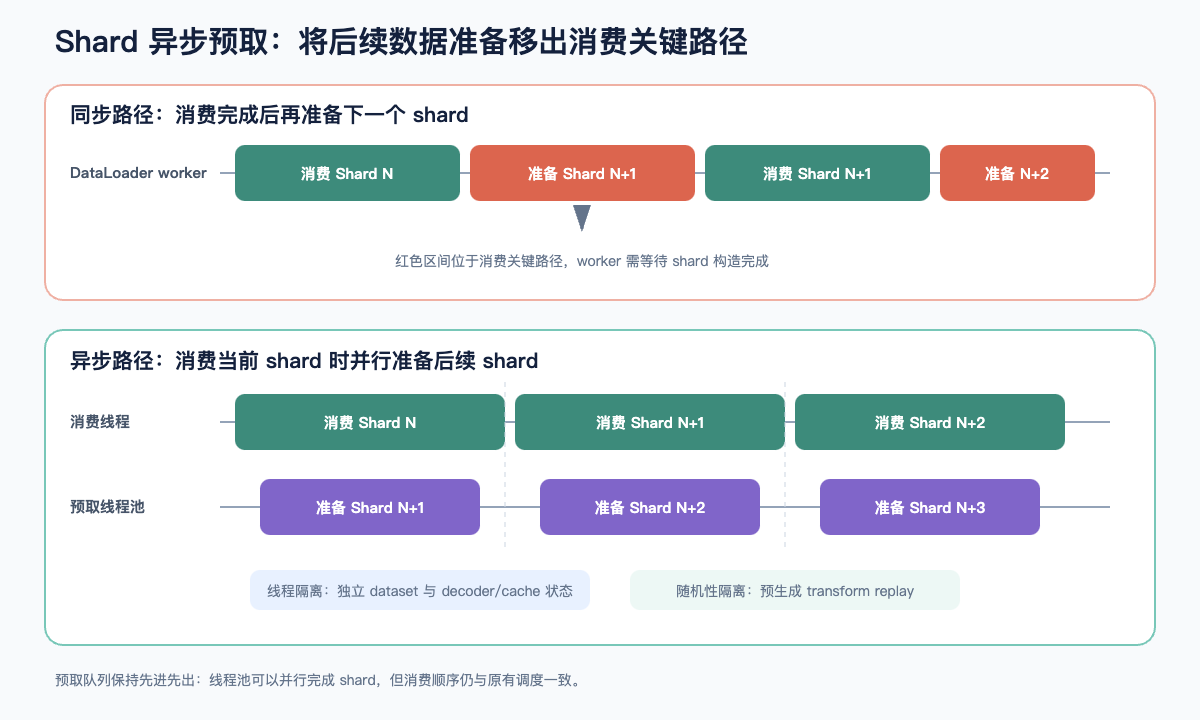Click the title "Shard 异步预取" heading
The width and height of the screenshot is (1200, 720).
[401, 42]
